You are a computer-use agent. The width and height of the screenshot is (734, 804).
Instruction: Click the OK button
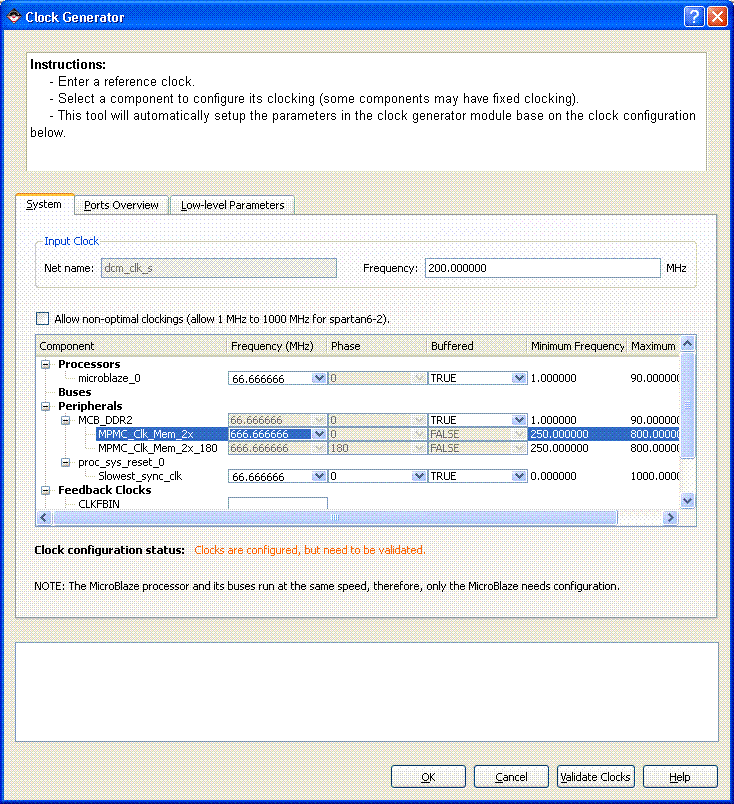428,777
